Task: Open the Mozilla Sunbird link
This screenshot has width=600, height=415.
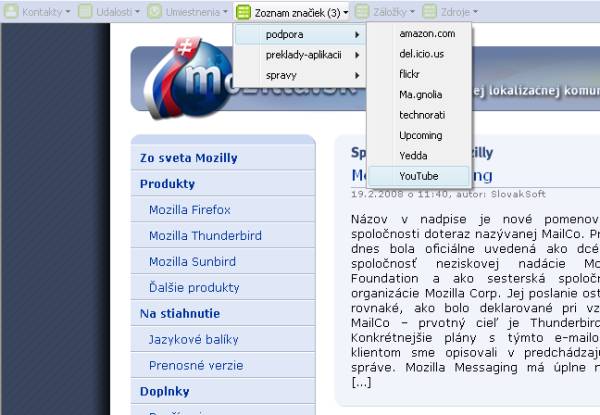Action: coord(192,262)
